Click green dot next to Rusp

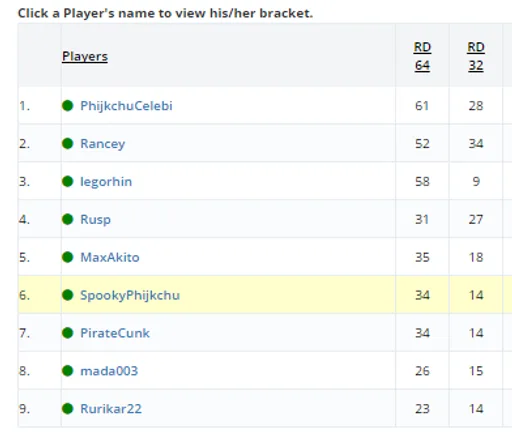[68, 219]
